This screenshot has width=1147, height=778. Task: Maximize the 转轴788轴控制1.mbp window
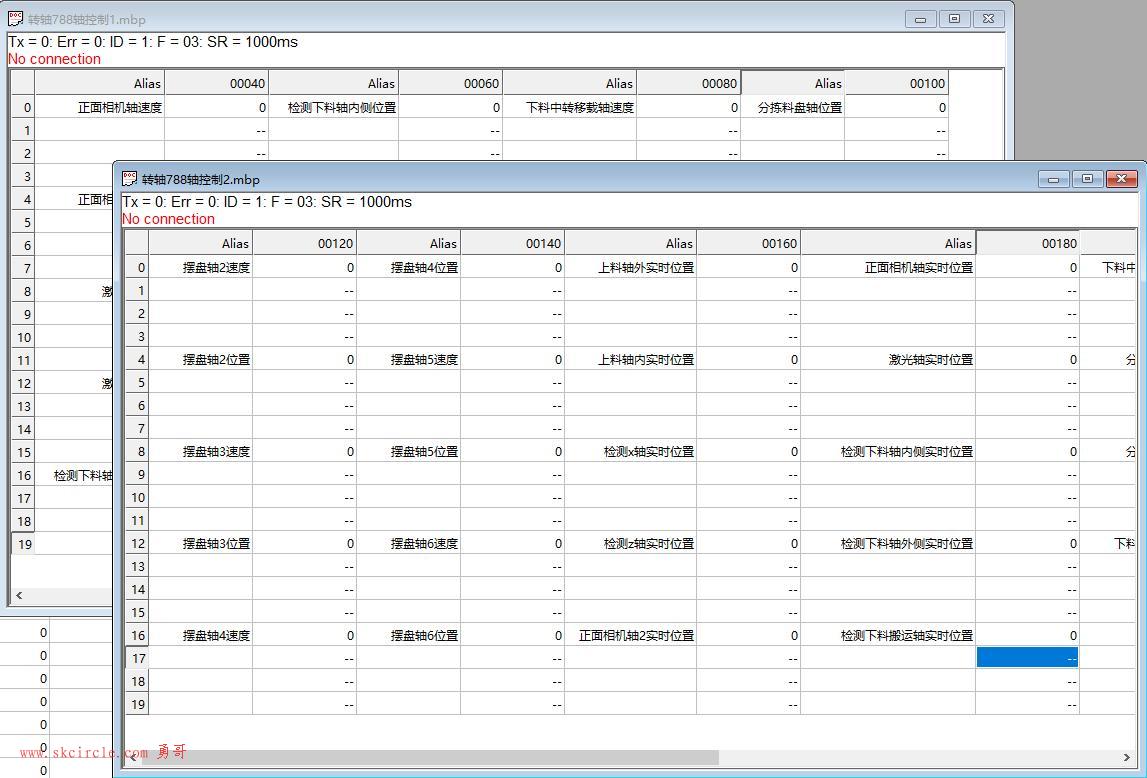point(954,19)
